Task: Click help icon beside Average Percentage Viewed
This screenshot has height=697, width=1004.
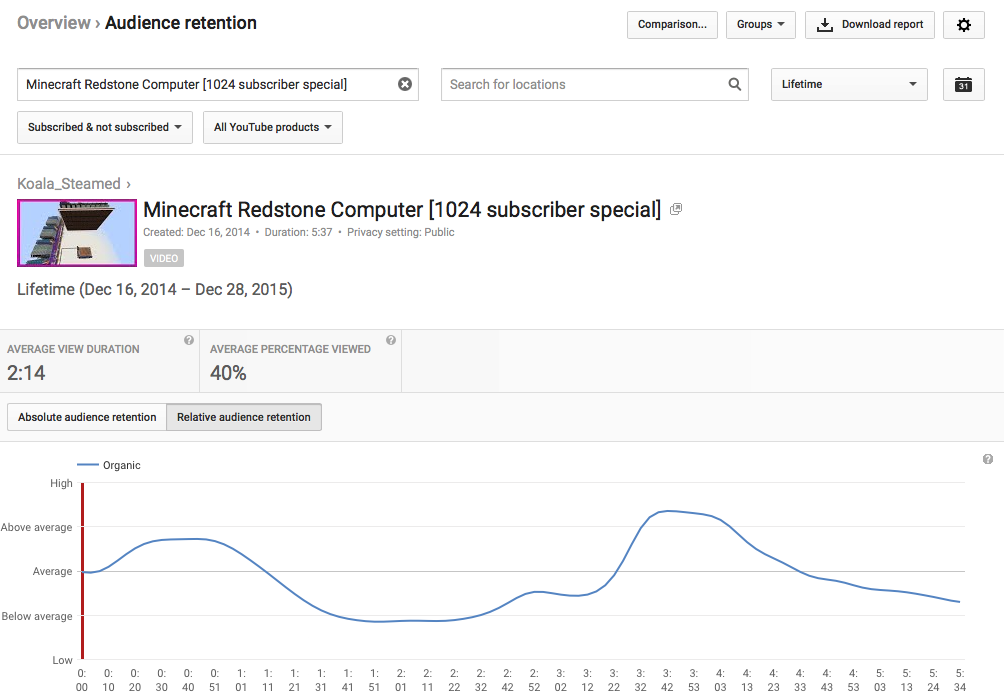Action: click(x=391, y=341)
